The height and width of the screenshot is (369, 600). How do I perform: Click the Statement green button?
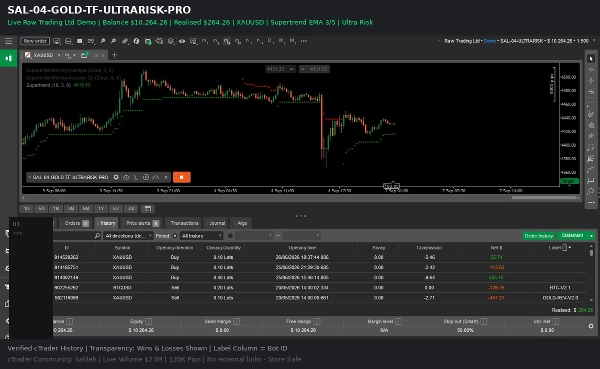tap(572, 235)
